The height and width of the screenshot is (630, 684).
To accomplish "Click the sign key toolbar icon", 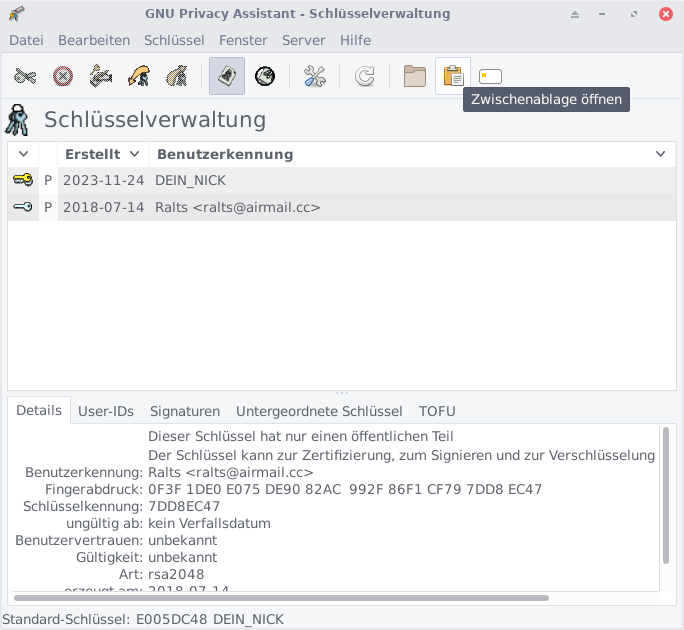I will 100,77.
